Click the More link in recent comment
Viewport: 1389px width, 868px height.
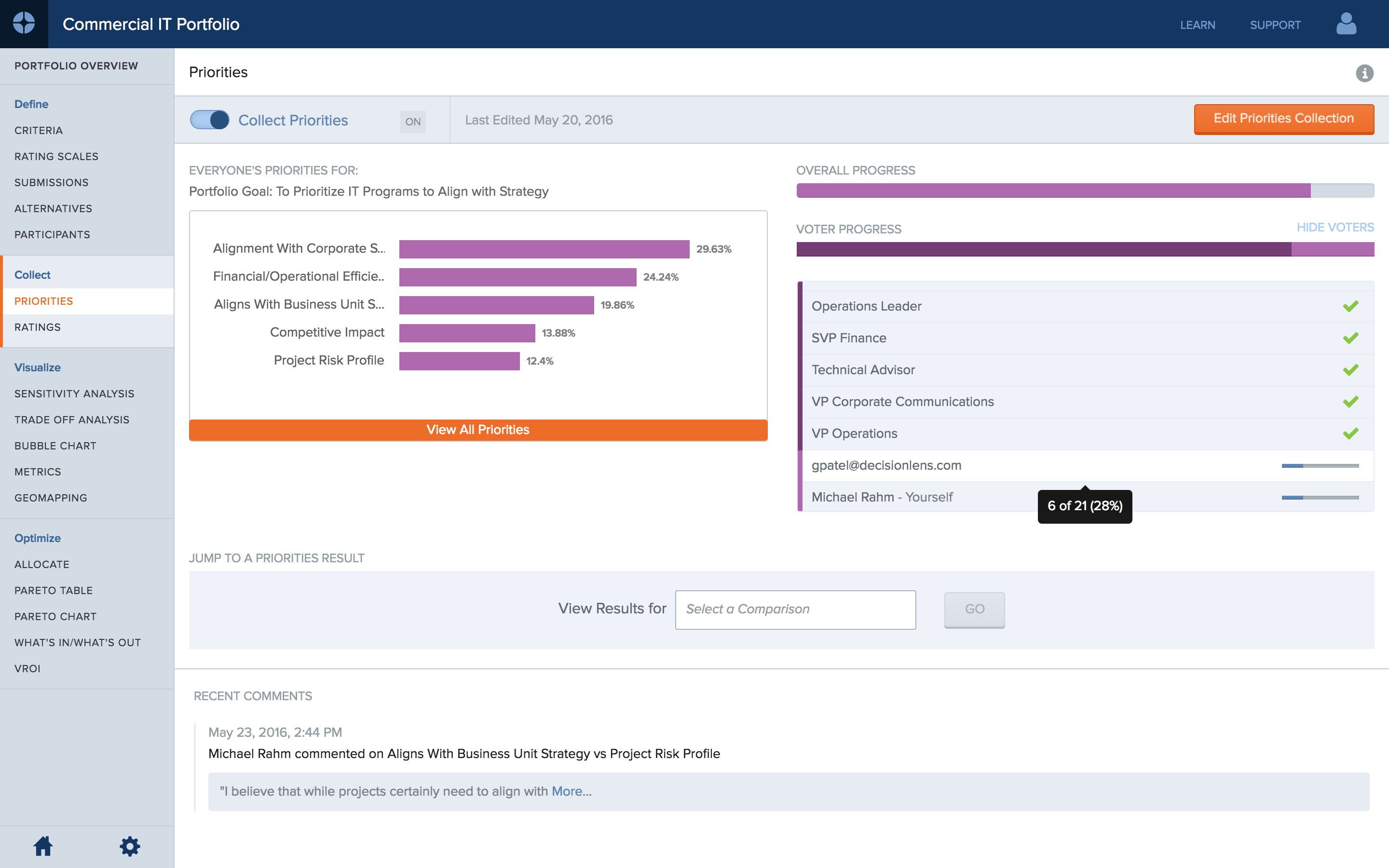point(571,791)
